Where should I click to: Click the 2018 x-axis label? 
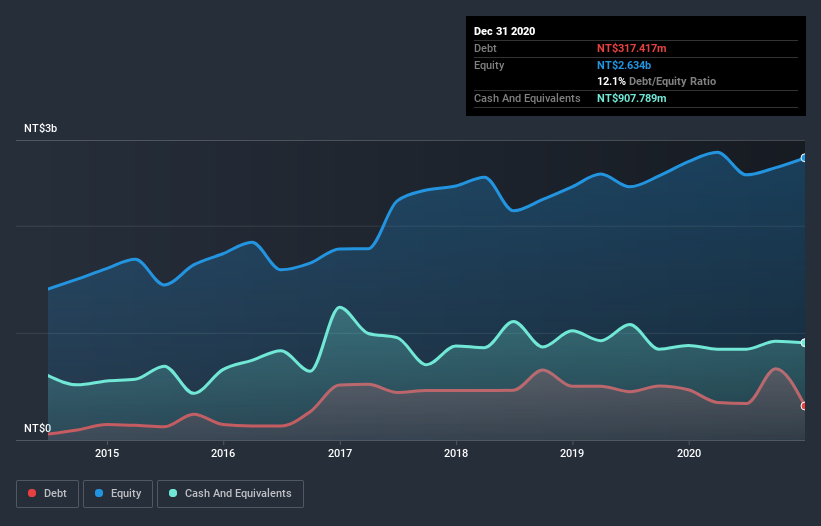tap(456, 453)
